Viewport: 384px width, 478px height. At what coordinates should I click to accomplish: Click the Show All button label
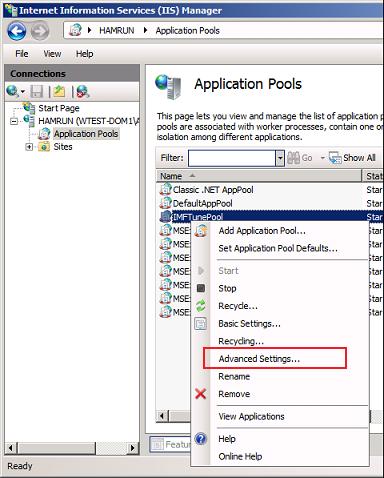point(359,158)
